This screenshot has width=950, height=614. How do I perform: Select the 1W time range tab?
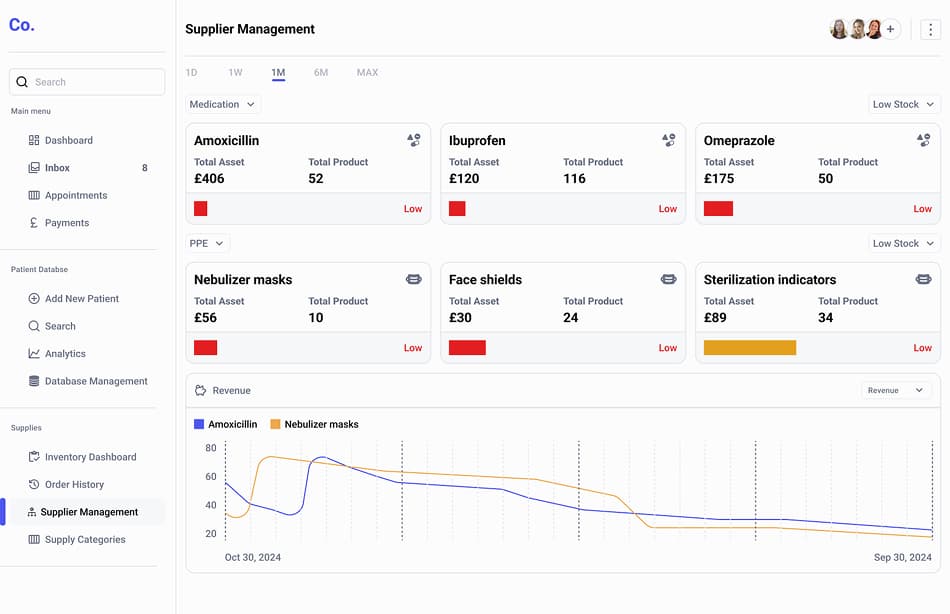point(235,73)
